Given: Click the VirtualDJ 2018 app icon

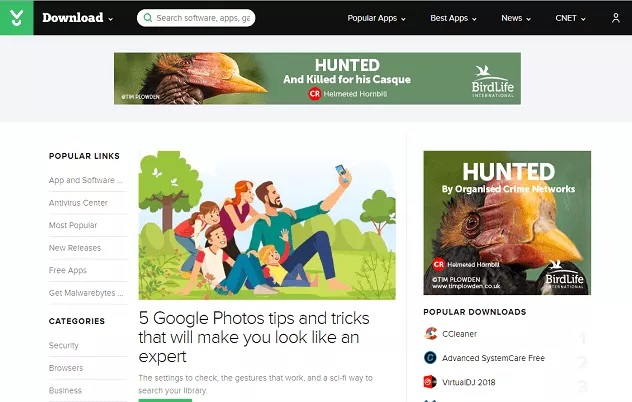Looking at the screenshot, I should (430, 382).
